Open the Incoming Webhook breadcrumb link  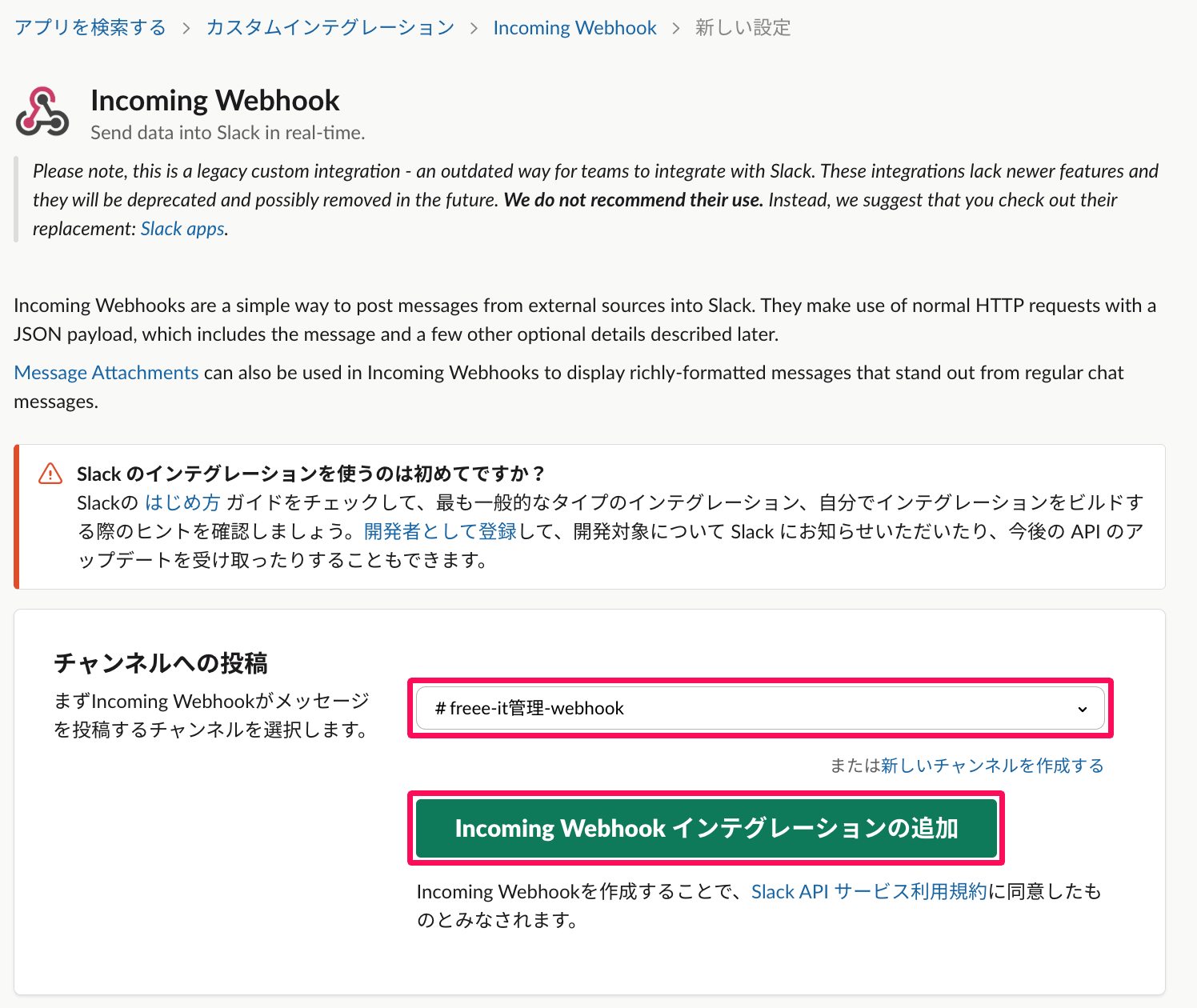click(574, 28)
